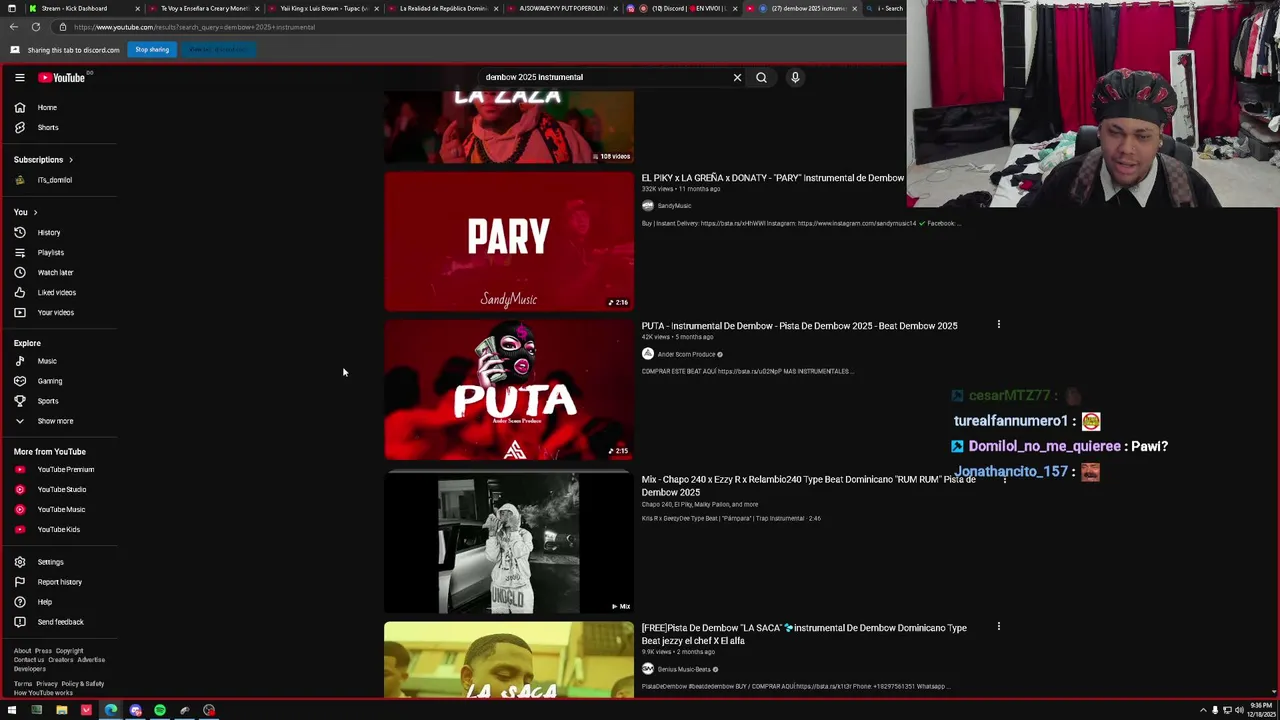Screen dimensions: 1280x720
Task: Click the browser address bar URL
Action: tap(194, 27)
